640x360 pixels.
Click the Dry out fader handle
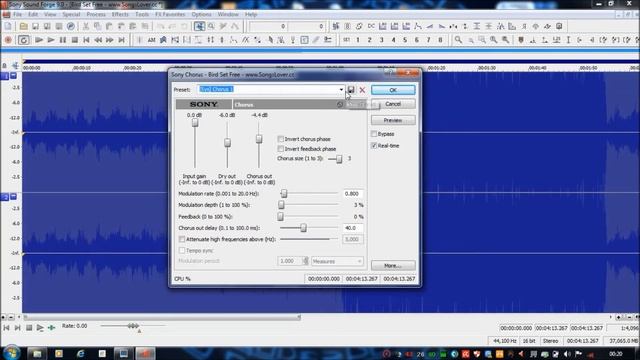click(227, 142)
